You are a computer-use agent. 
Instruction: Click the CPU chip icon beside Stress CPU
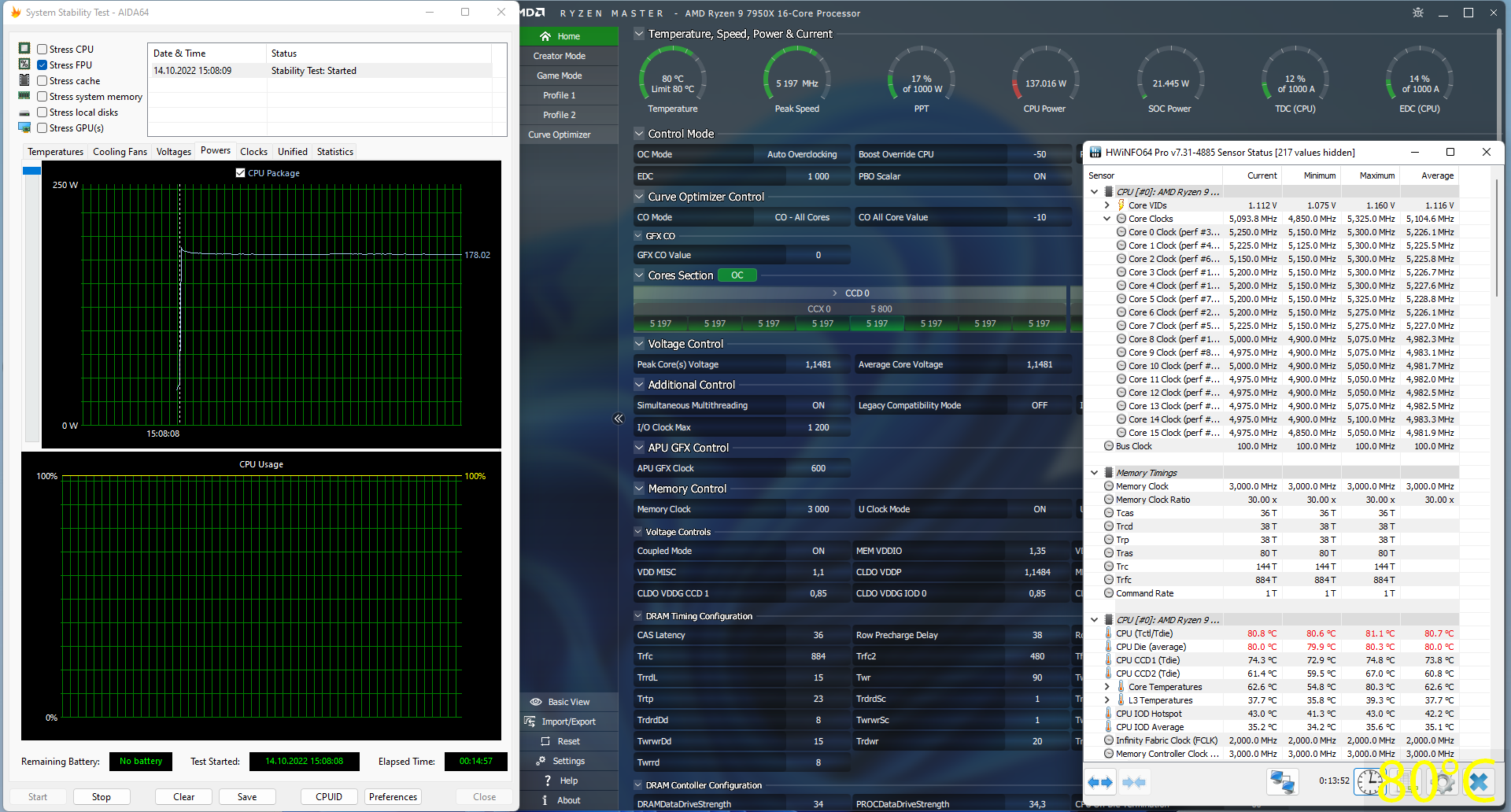(24, 49)
